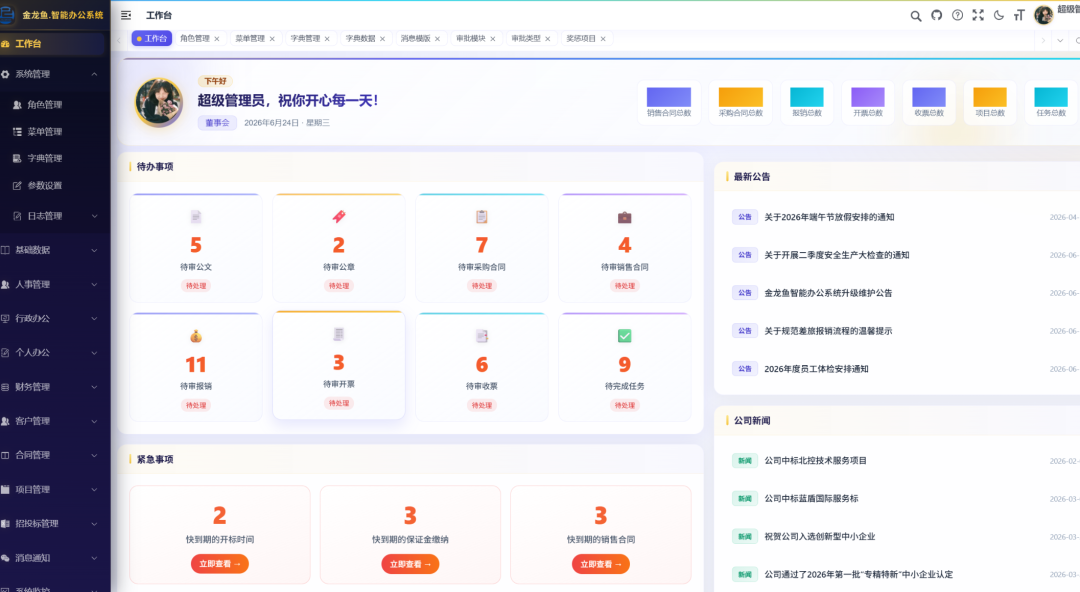This screenshot has height=592, width=1080.
Task: Click the 菜单管理 sidebar icon
Action: click(17, 132)
